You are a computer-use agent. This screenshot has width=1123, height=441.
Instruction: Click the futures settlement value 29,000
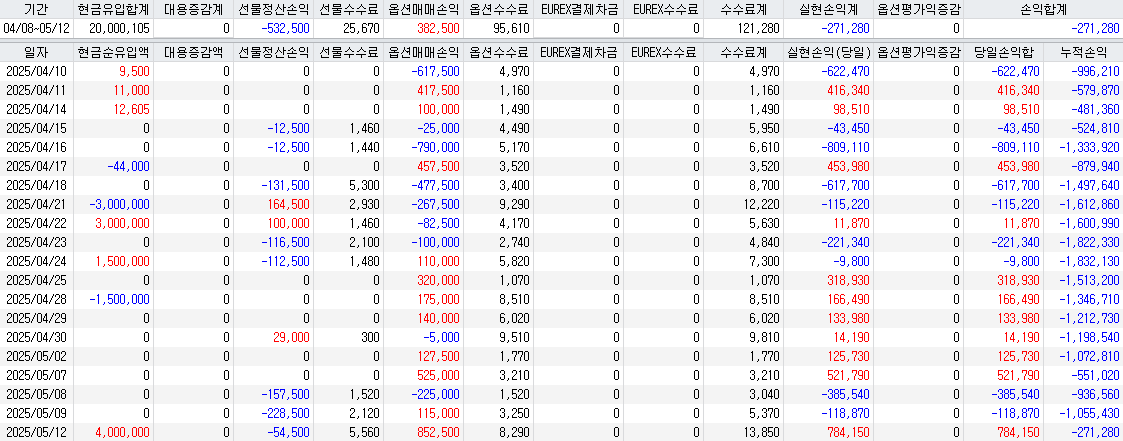pyautogui.click(x=291, y=336)
